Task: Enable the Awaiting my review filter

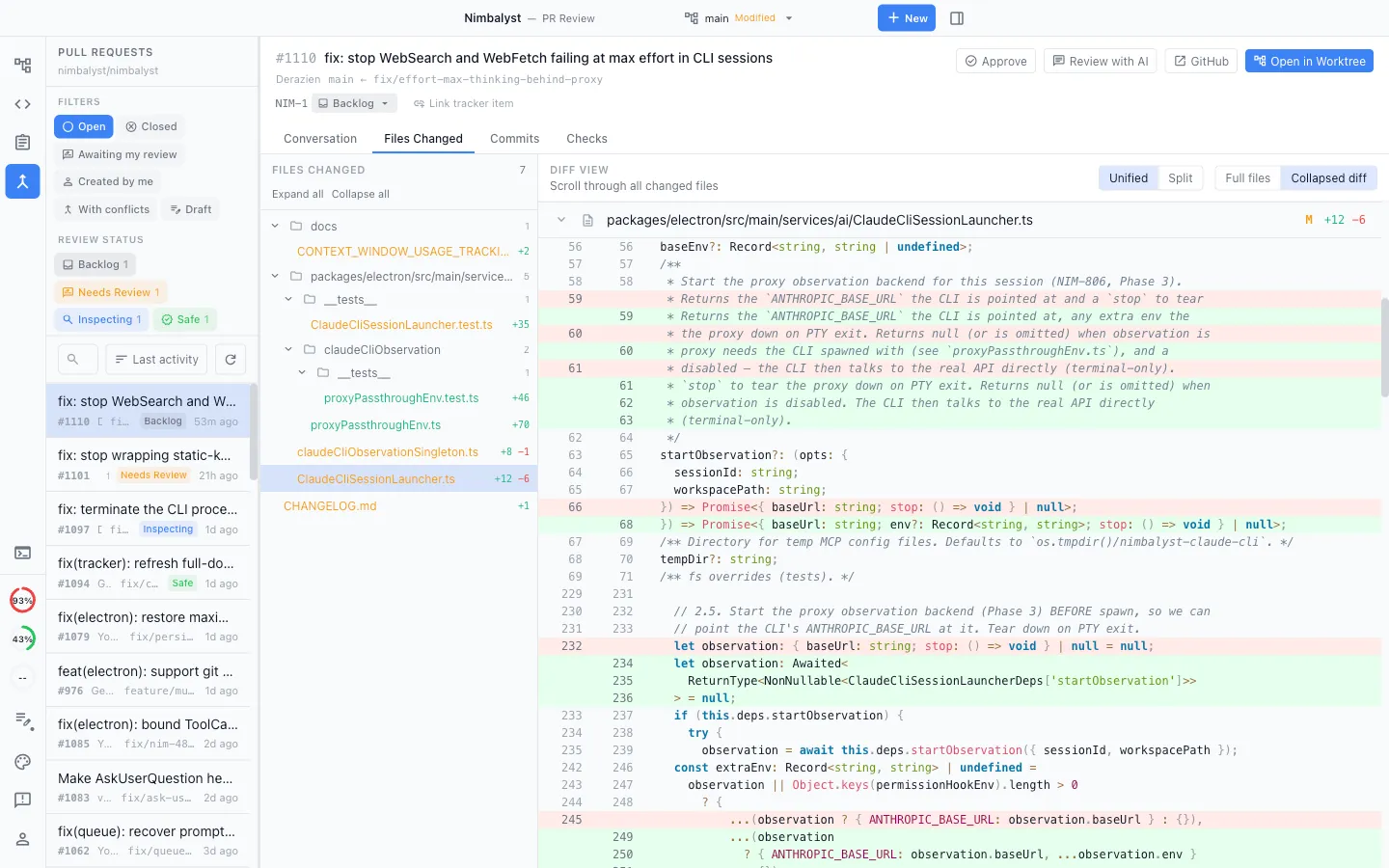Action: point(120,154)
